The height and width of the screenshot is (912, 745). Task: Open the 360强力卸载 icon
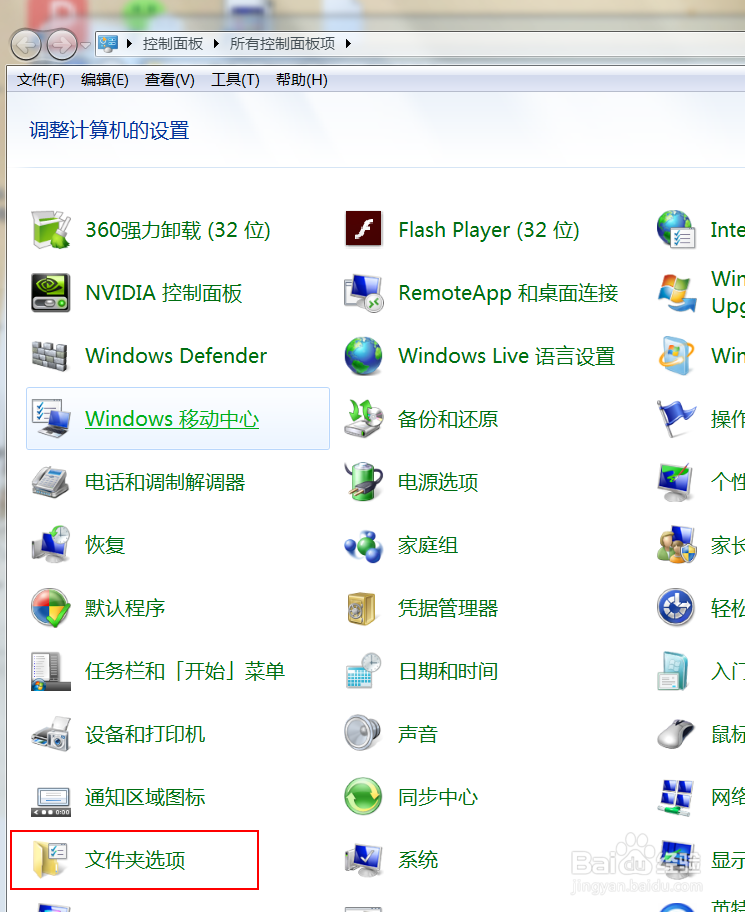click(x=51, y=230)
